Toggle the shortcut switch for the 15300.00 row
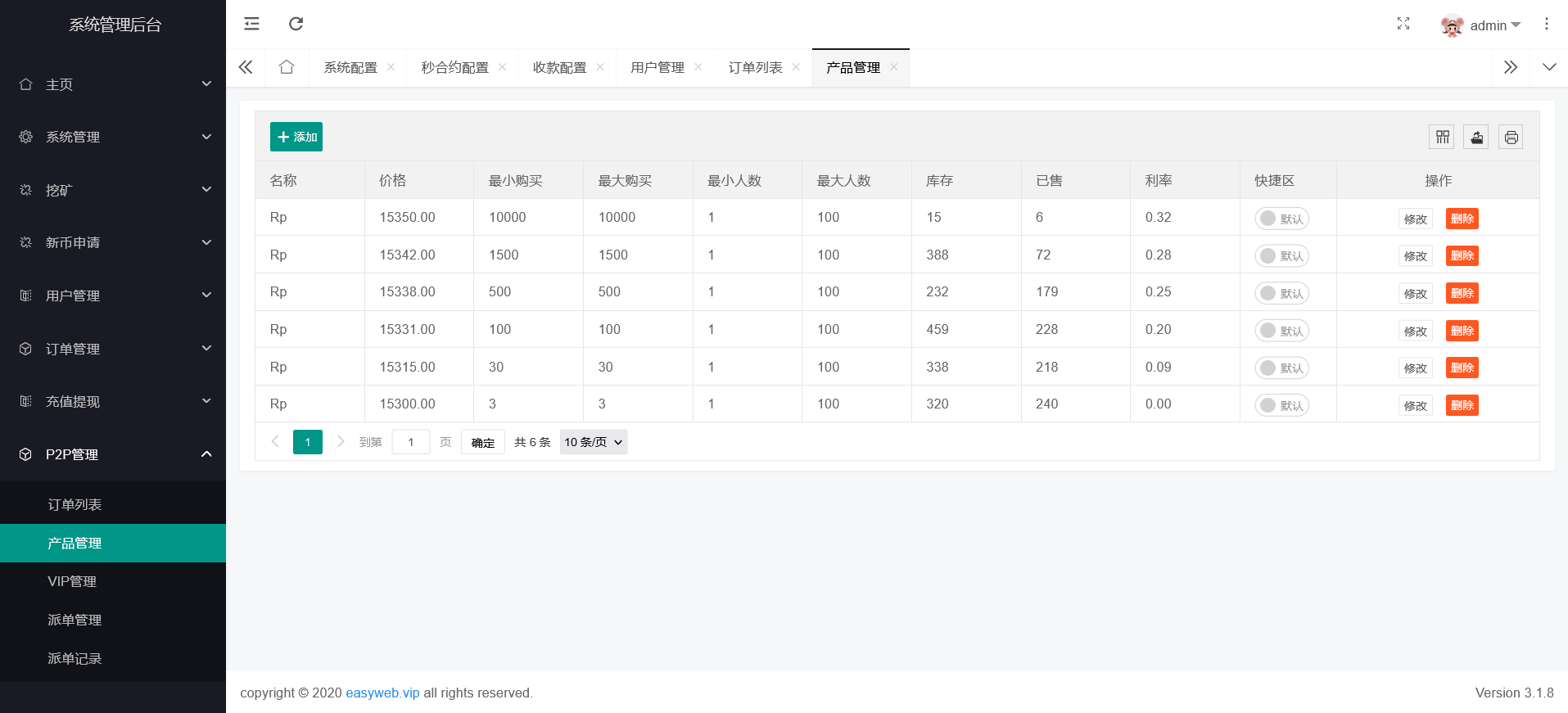1568x713 pixels. tap(1281, 405)
